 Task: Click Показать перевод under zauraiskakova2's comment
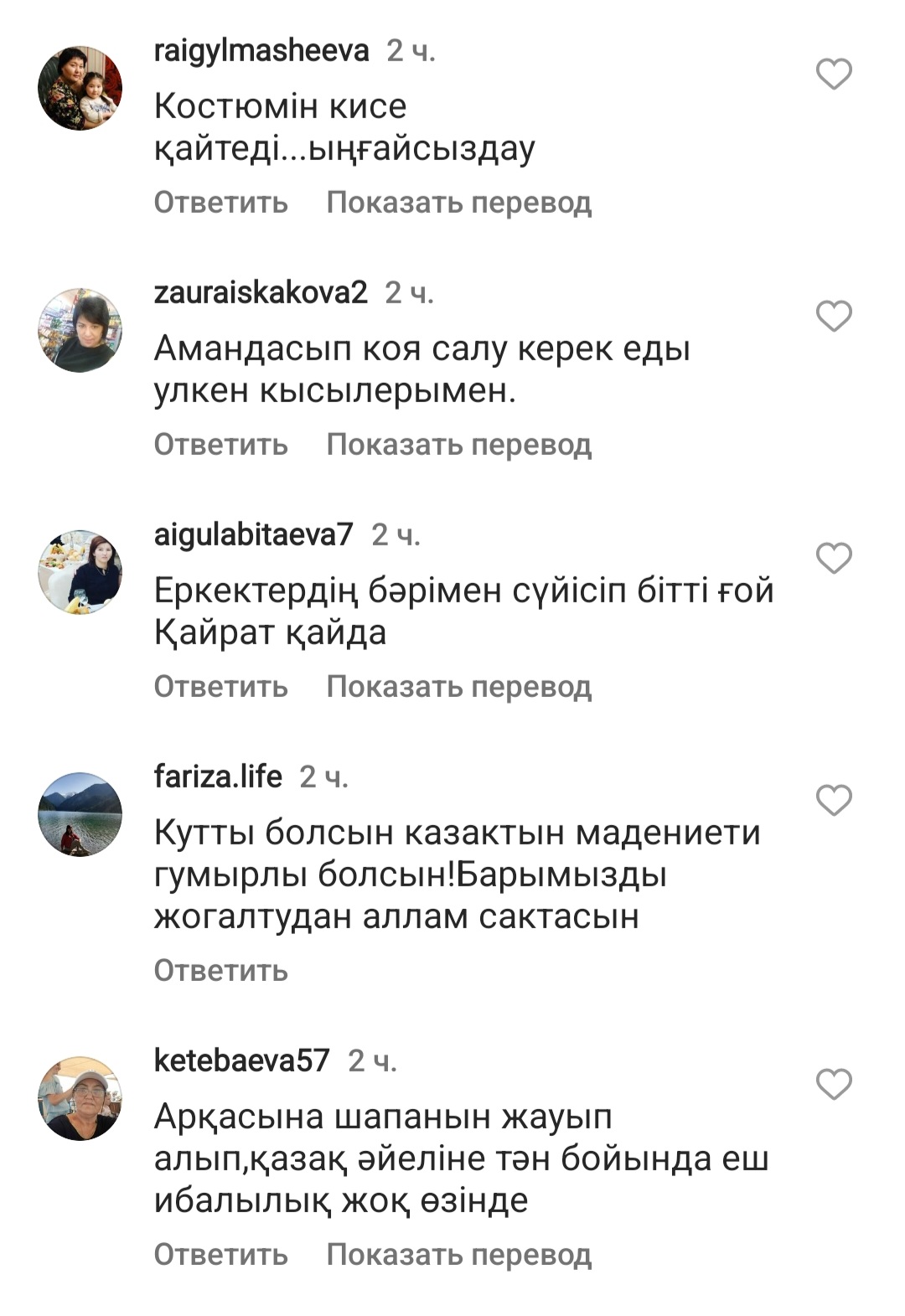tap(459, 445)
